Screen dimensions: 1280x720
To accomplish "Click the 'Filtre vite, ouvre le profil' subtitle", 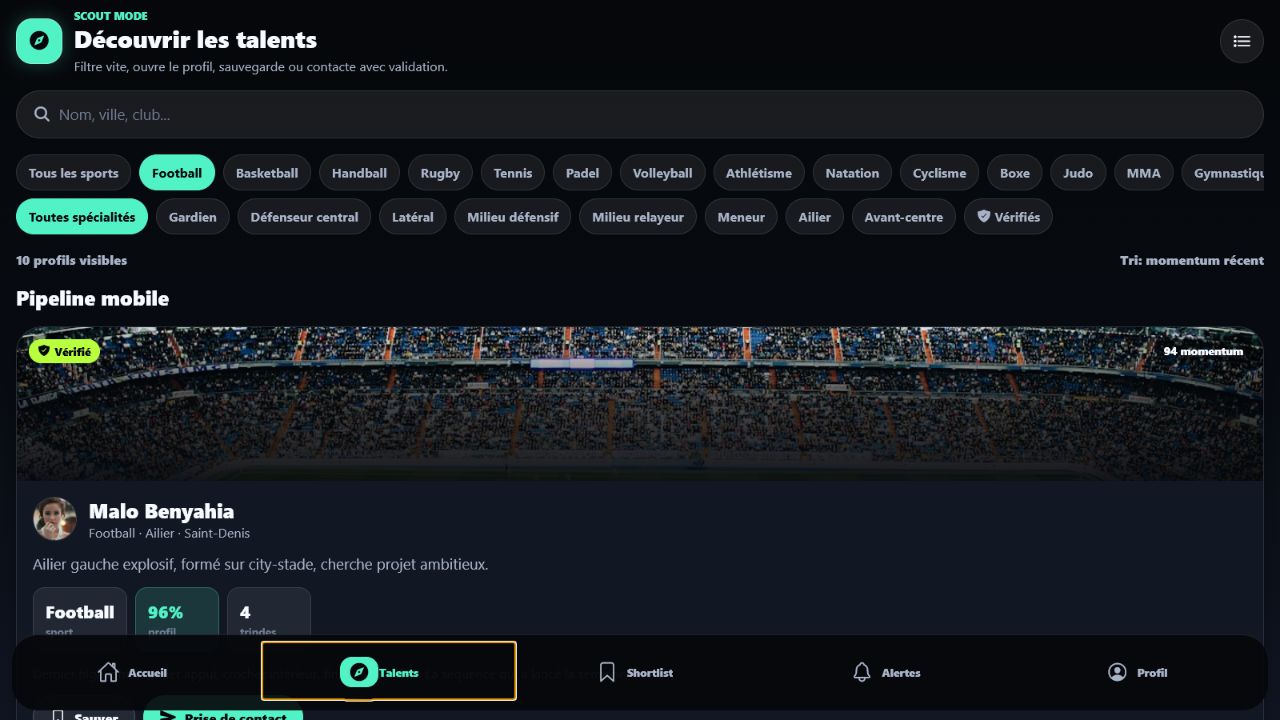I will 261,67.
